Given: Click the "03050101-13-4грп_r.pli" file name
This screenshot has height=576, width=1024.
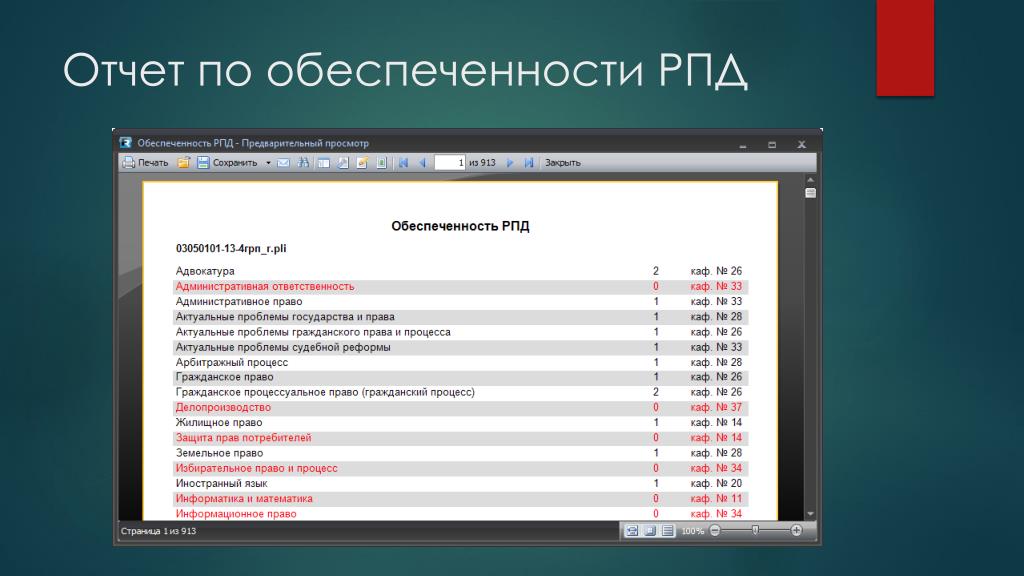Looking at the screenshot, I should coord(231,248).
